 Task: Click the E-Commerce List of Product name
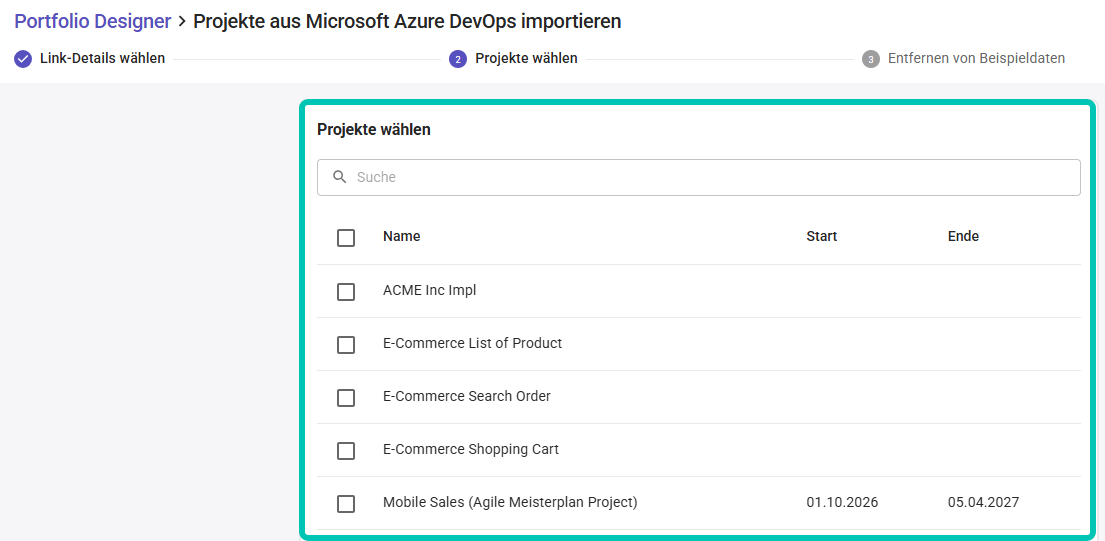click(x=473, y=344)
